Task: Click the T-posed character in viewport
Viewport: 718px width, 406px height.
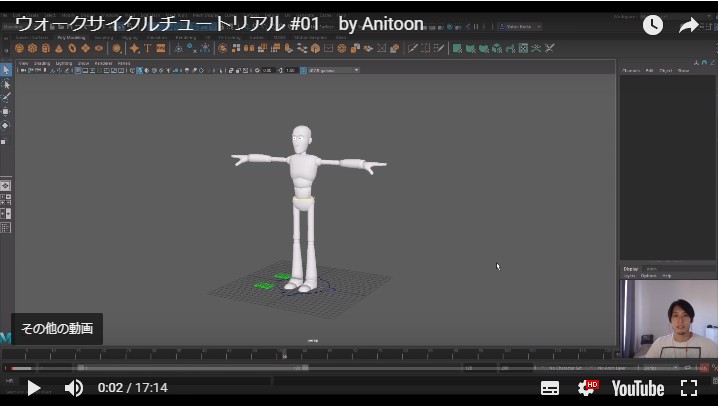Action: (304, 208)
